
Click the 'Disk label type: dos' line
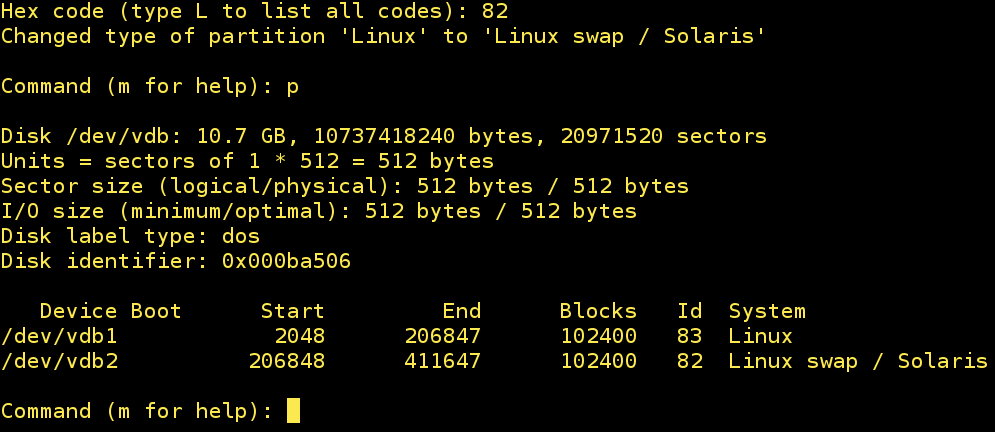[x=130, y=236]
